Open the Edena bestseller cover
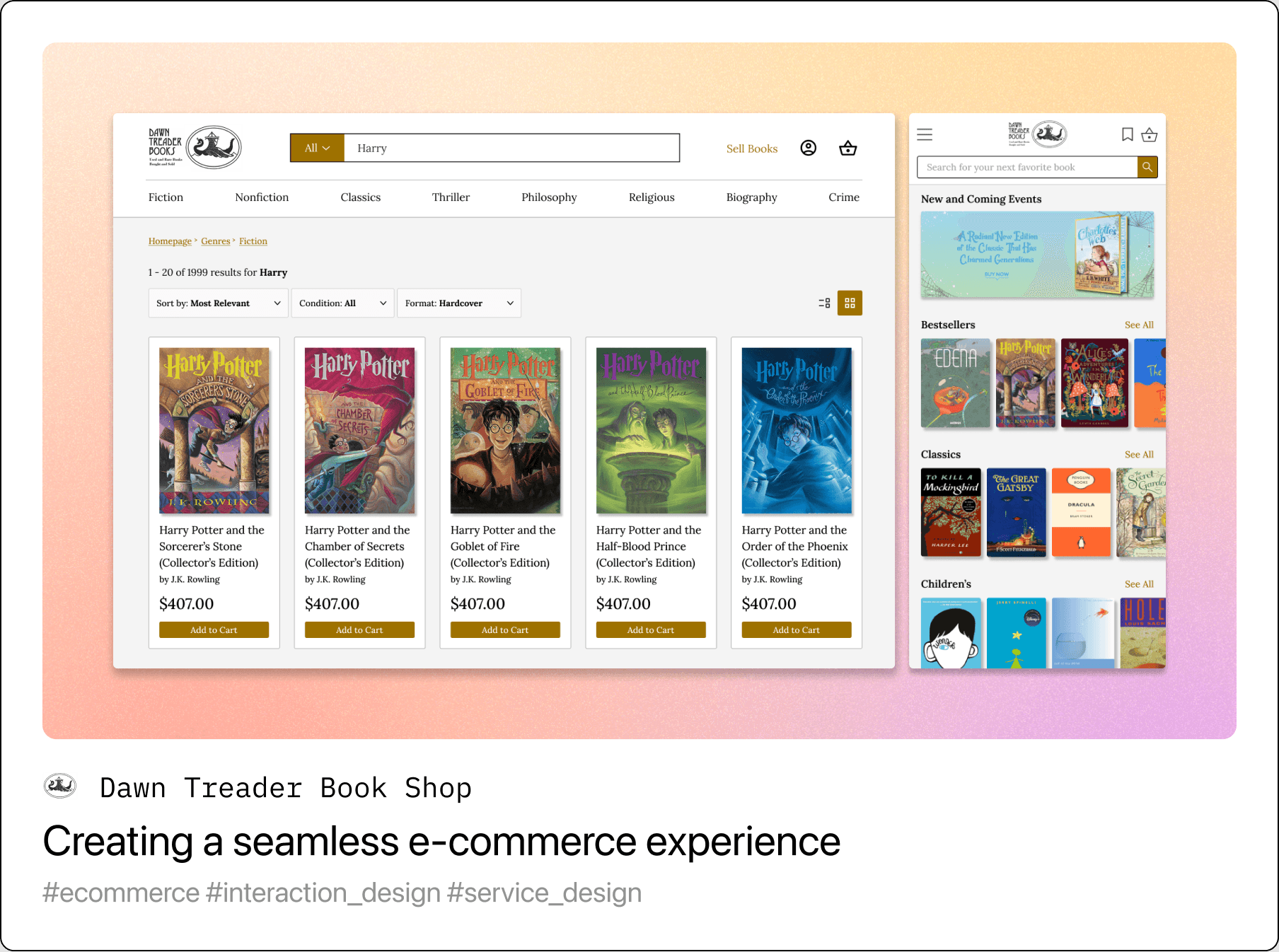The height and width of the screenshot is (952, 1279). [x=955, y=383]
